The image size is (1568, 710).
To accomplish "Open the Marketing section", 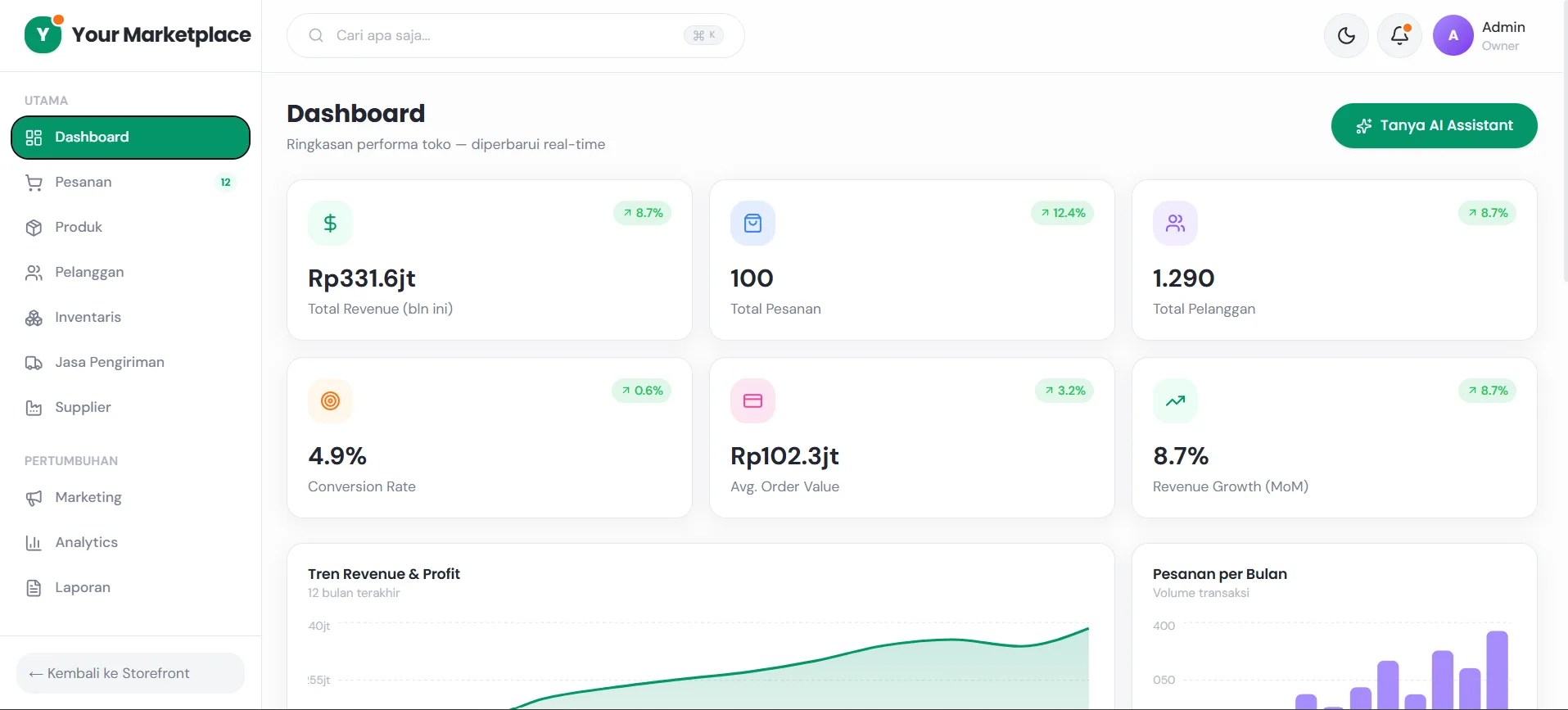I will [130, 498].
